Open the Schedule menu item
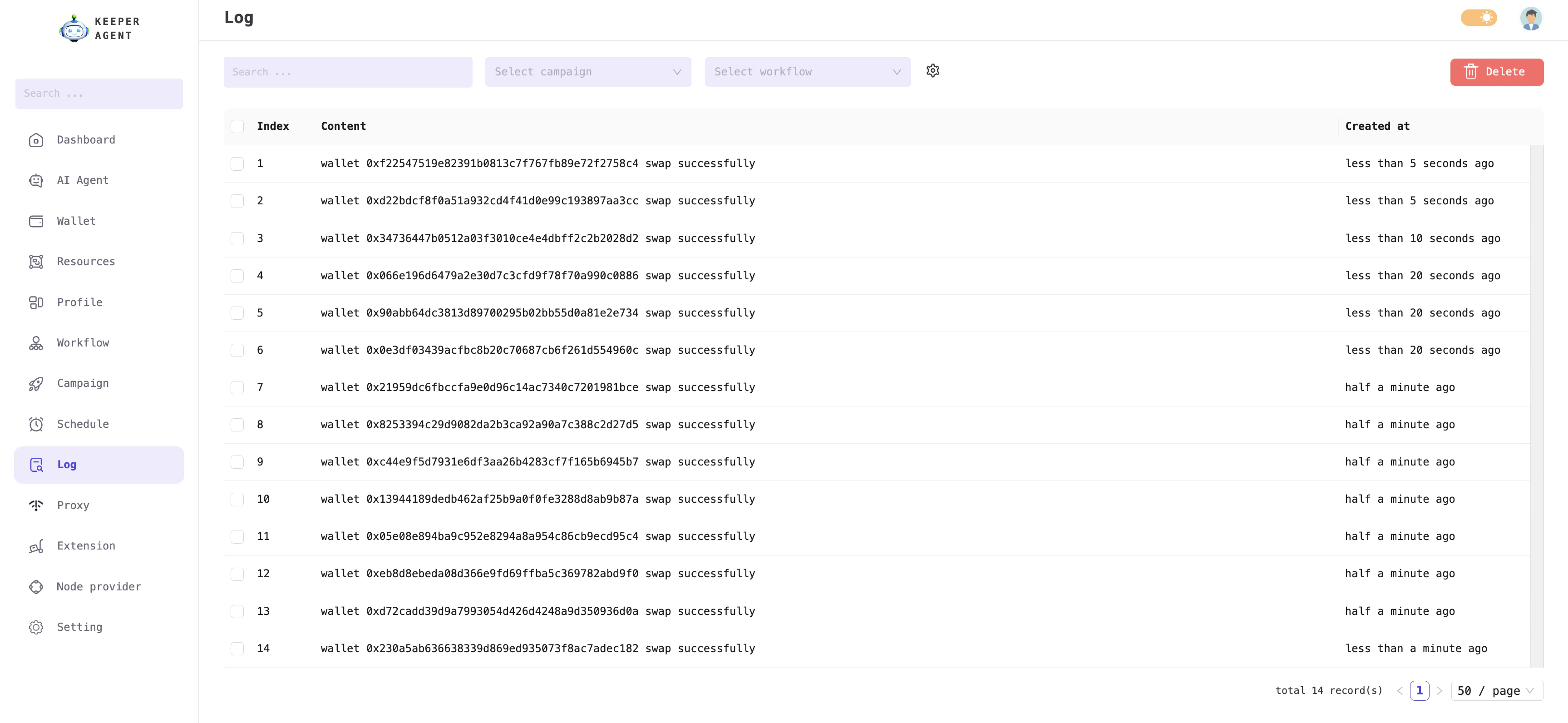Viewport: 1568px width, 723px height. coord(99,425)
